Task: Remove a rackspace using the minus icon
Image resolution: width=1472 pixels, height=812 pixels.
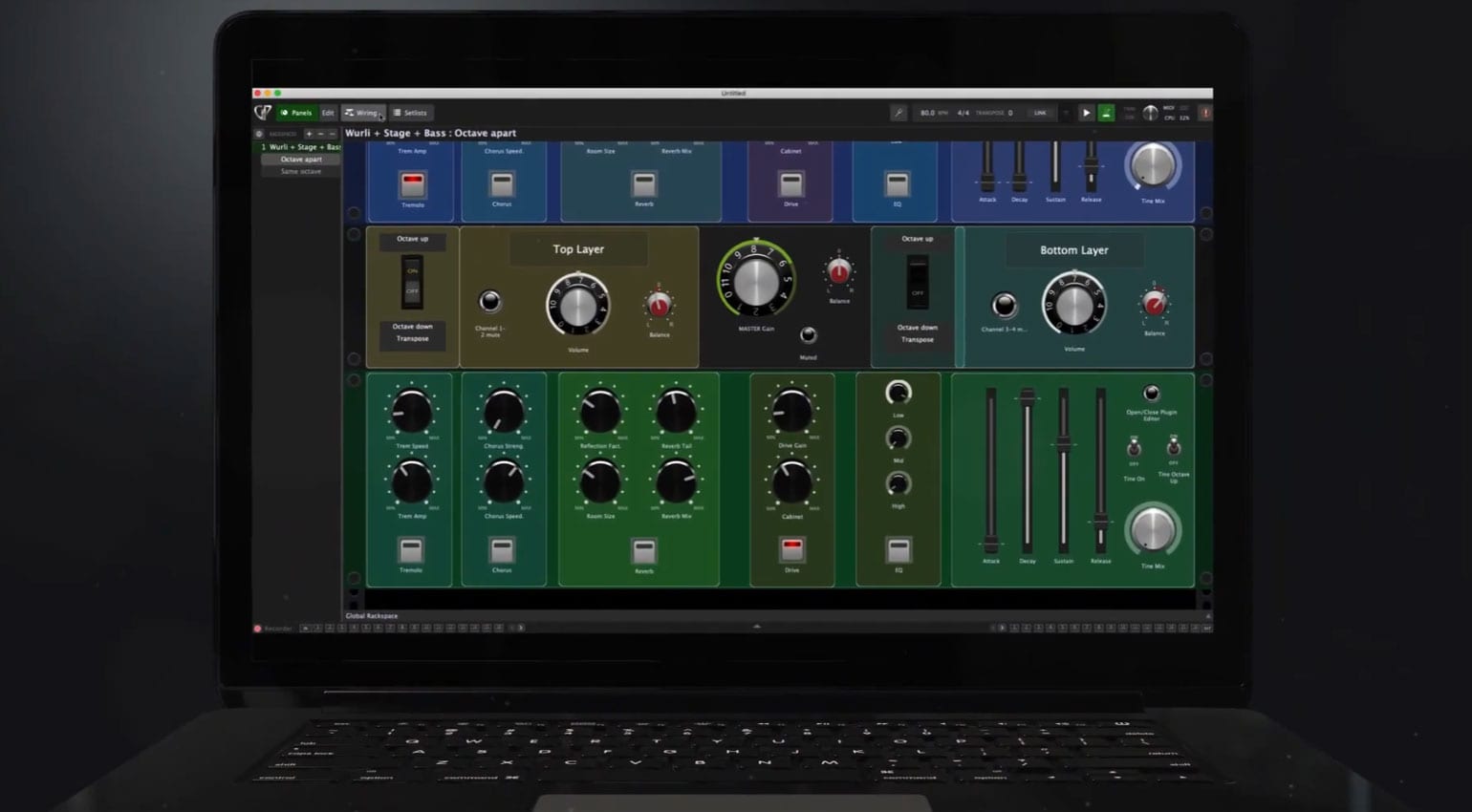Action: [x=320, y=134]
